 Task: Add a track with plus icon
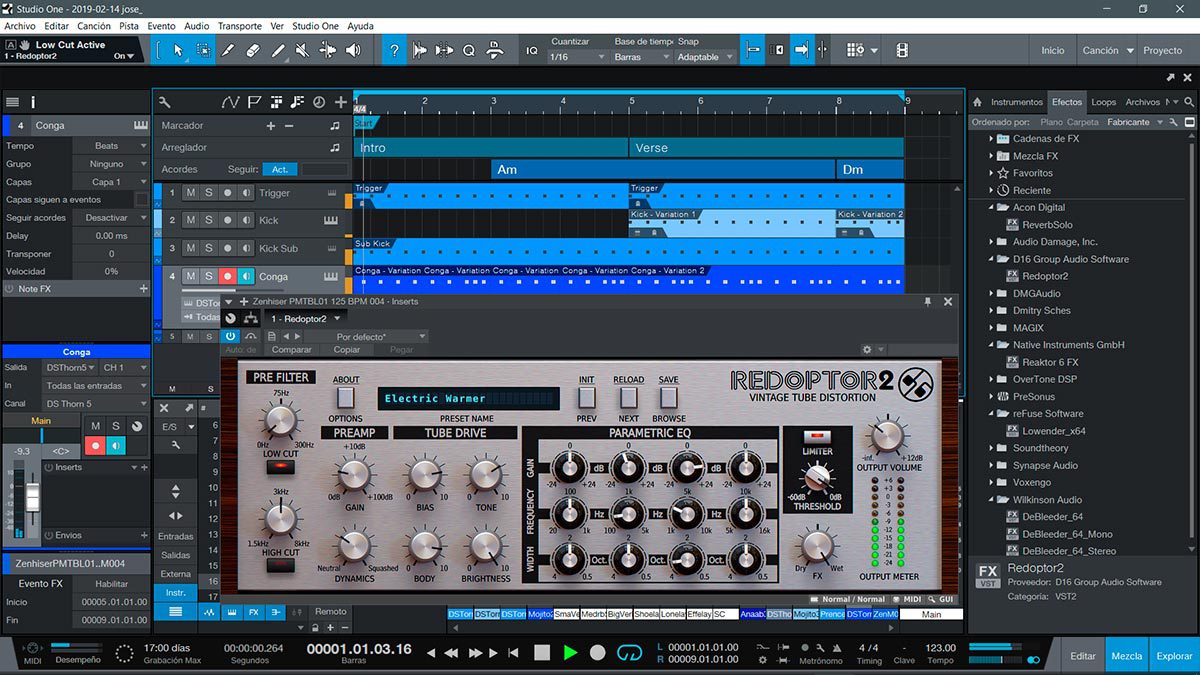tap(341, 101)
